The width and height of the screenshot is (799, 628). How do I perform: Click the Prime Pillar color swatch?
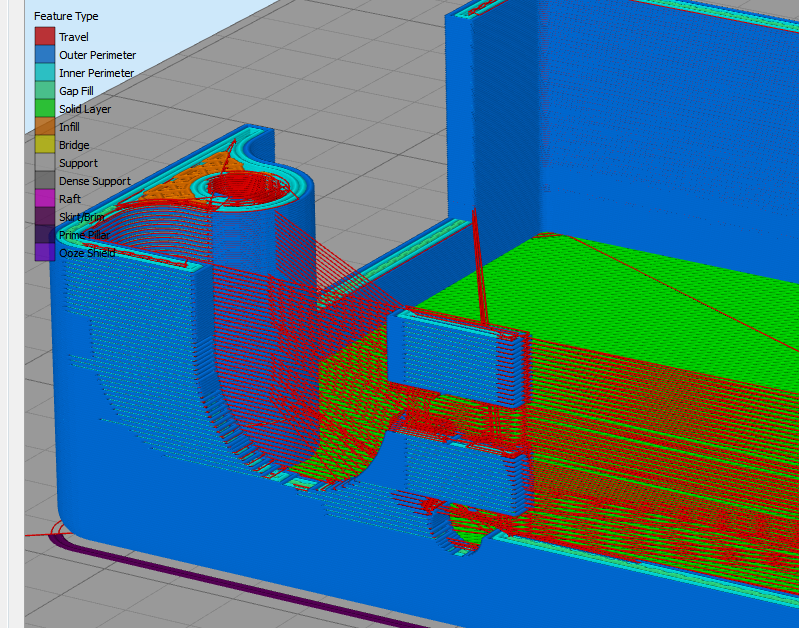tap(44, 235)
